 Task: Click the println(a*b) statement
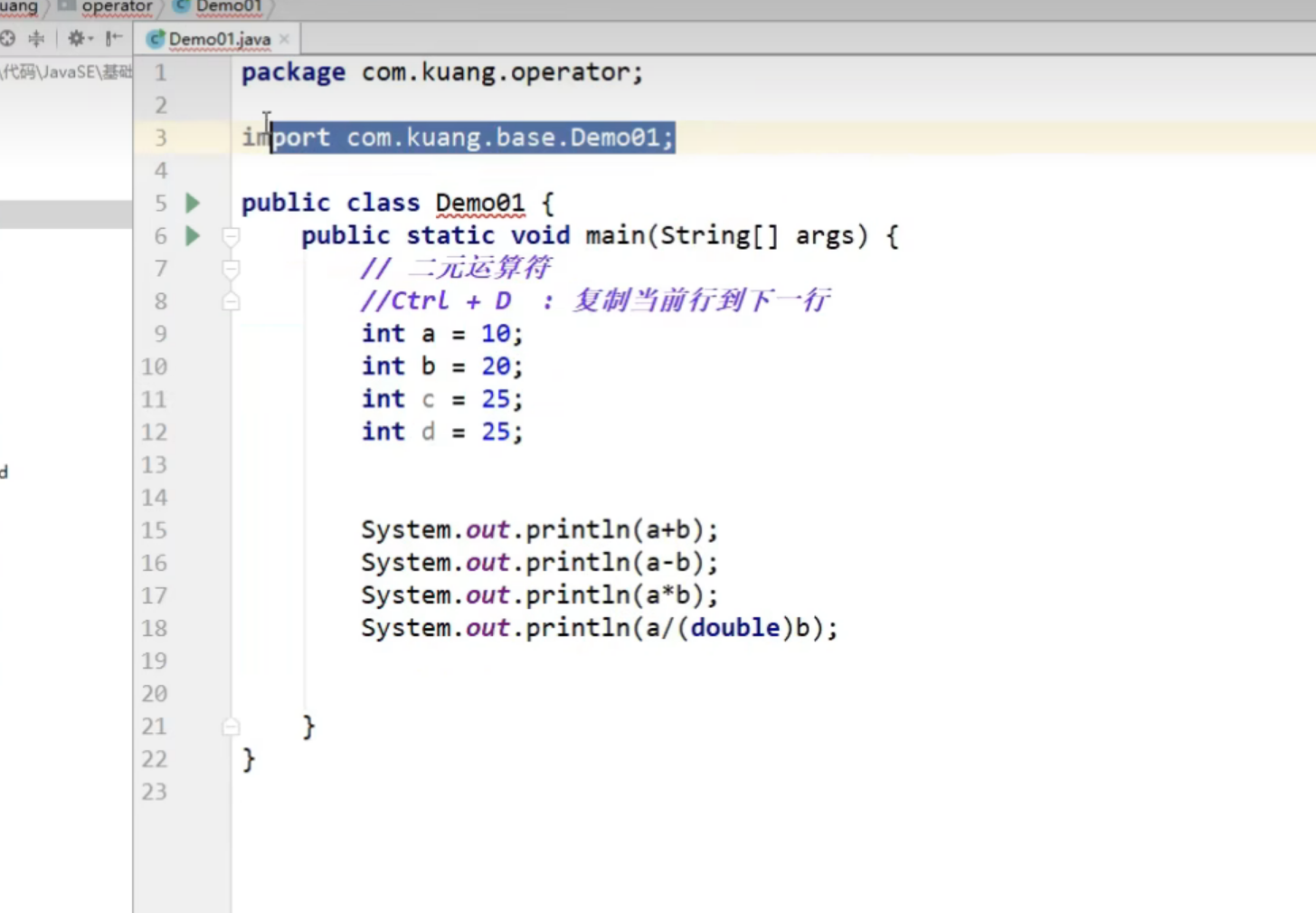539,595
